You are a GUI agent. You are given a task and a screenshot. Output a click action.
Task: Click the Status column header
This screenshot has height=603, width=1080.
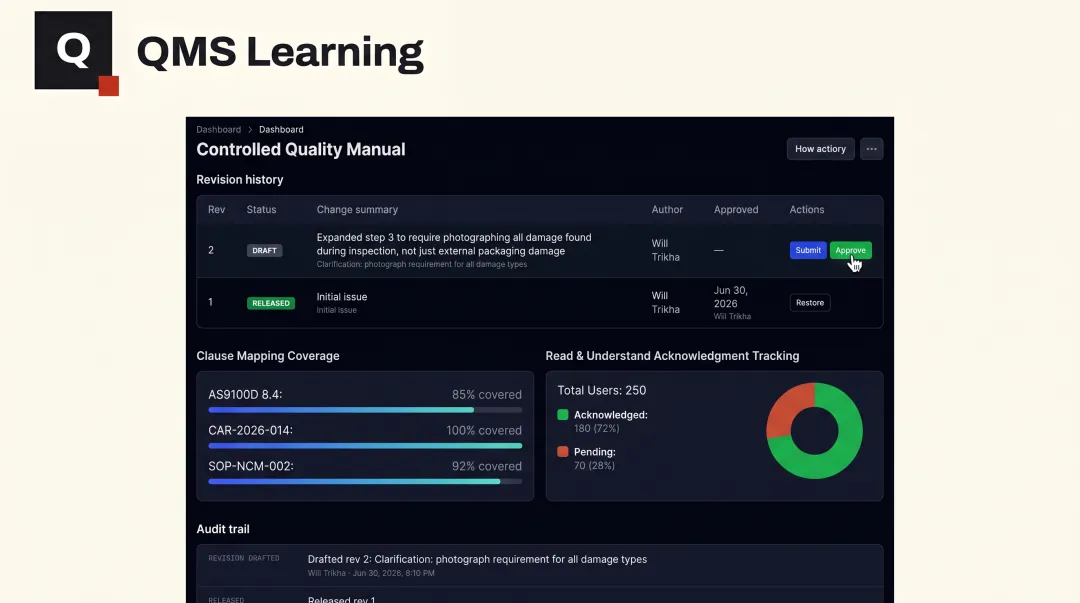[261, 209]
